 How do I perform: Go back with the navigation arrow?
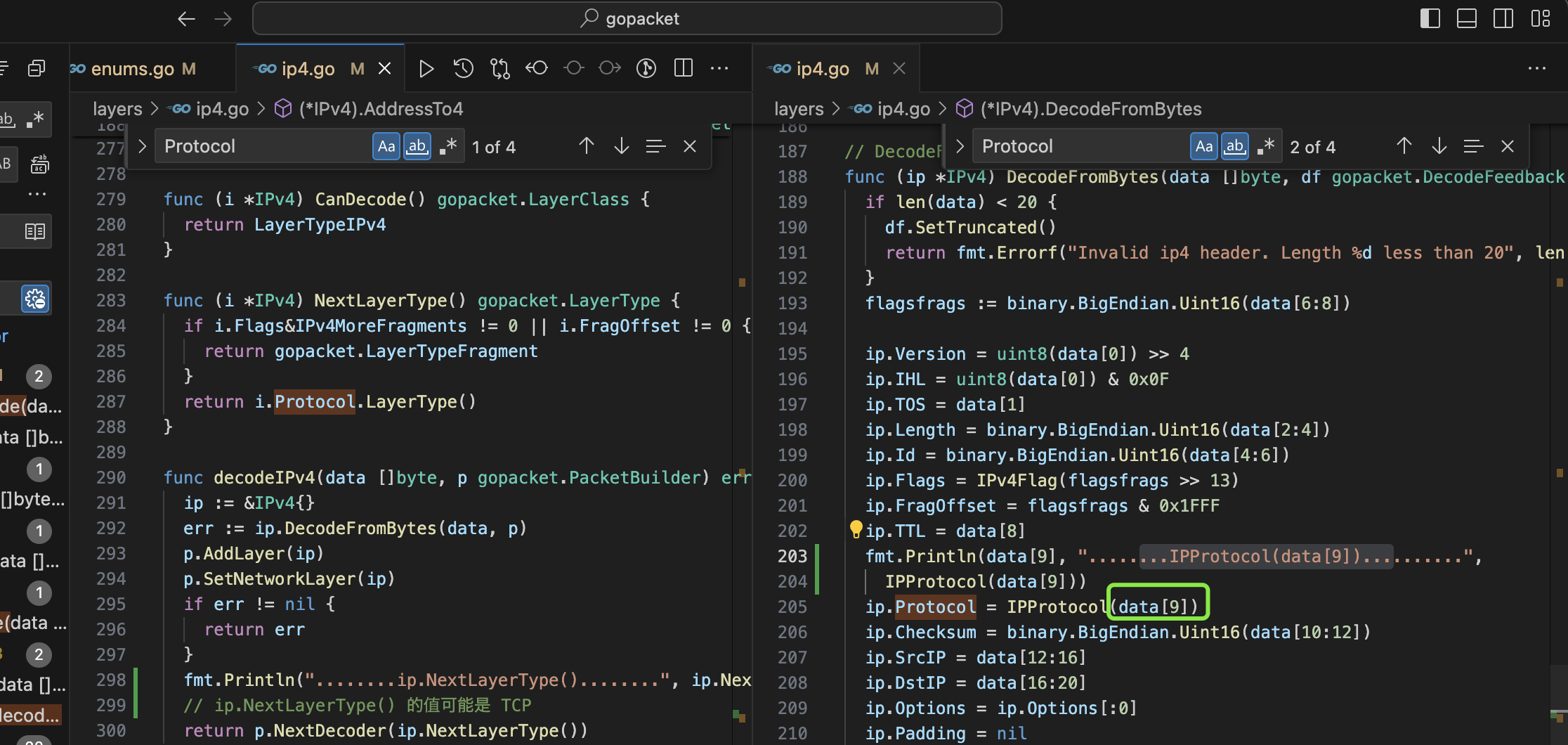coord(186,19)
